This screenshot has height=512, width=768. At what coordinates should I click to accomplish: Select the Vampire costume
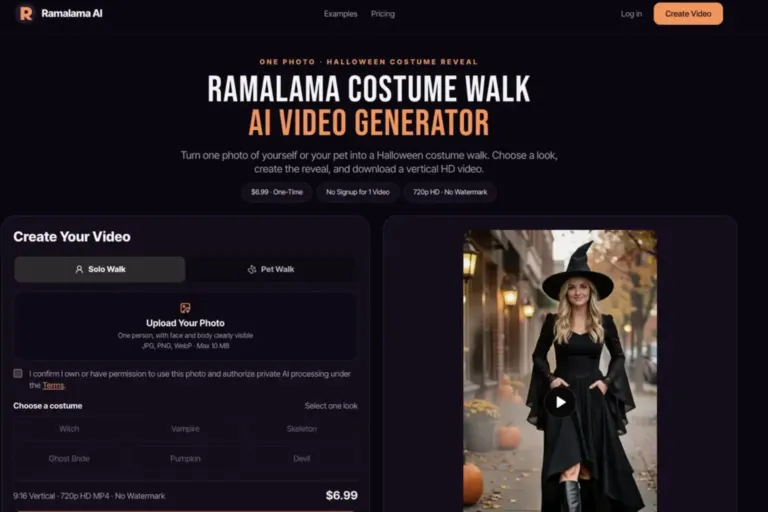coord(185,429)
